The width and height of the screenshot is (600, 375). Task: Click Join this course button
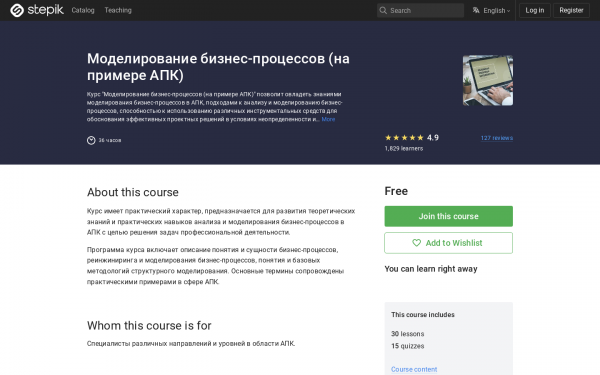pyautogui.click(x=448, y=216)
